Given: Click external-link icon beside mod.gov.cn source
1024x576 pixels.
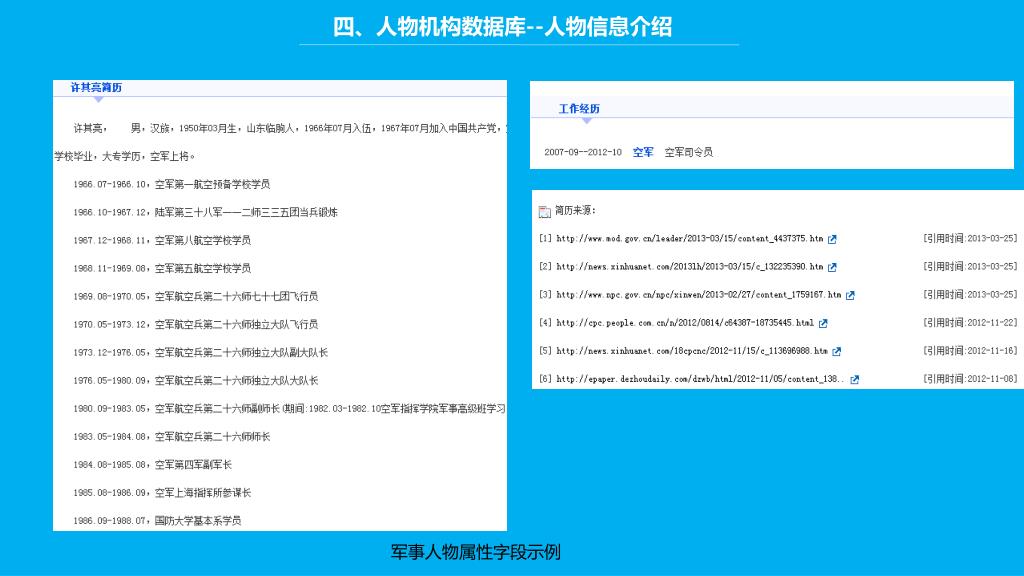Looking at the screenshot, I should click(832, 239).
